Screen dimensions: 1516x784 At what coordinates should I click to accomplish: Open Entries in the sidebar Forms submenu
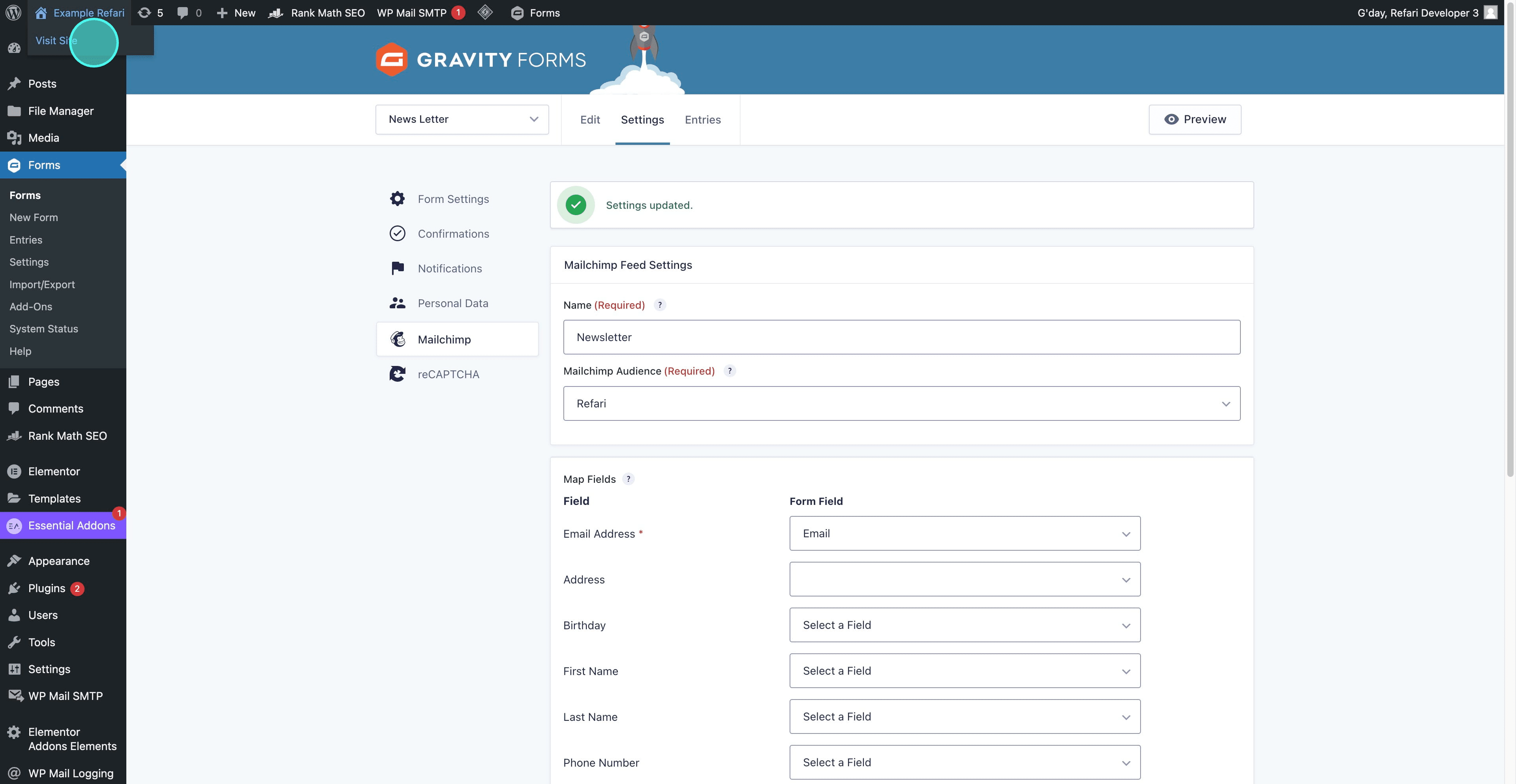[26, 240]
